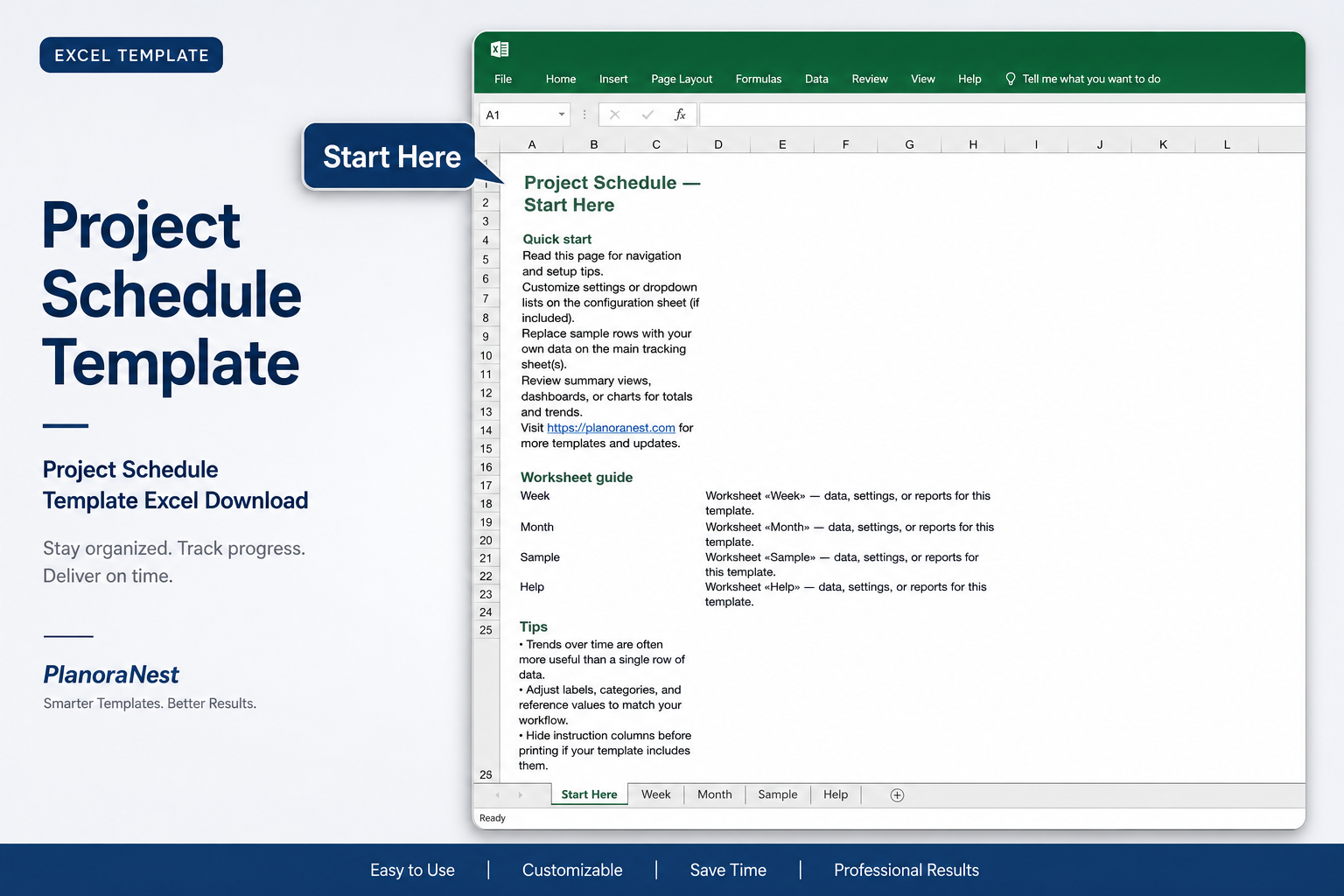Click the Project Schedule — Start Here title
The height and width of the screenshot is (896, 1344).
[x=612, y=193]
